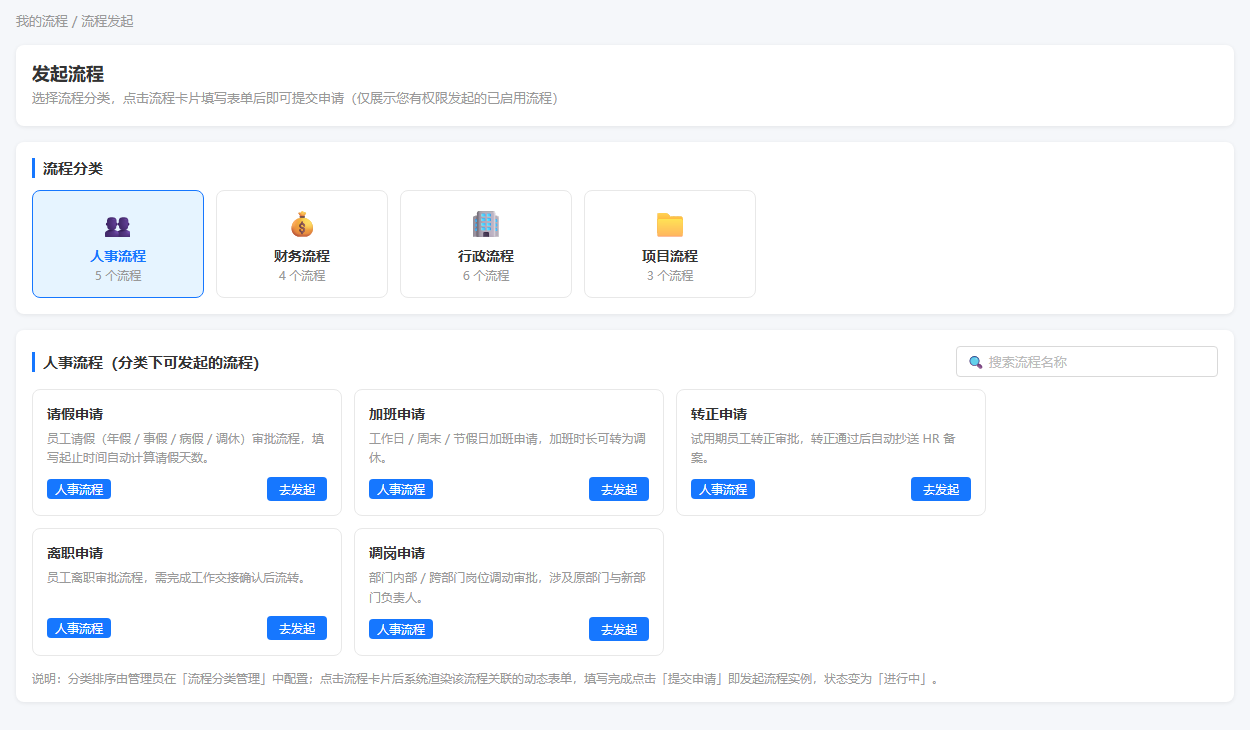This screenshot has width=1250, height=730.
Task: Launch 转正申请 using its 去发起 button
Action: pyautogui.click(x=941, y=489)
